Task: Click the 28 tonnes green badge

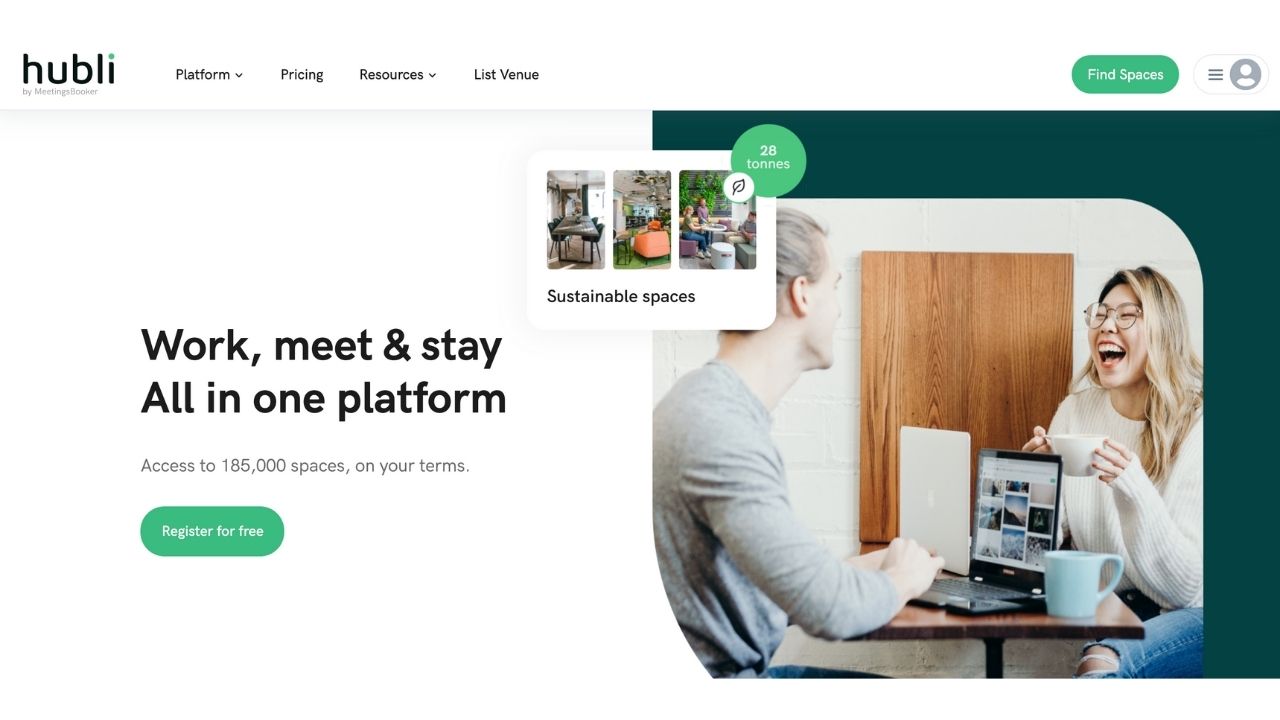Action: tap(768, 158)
